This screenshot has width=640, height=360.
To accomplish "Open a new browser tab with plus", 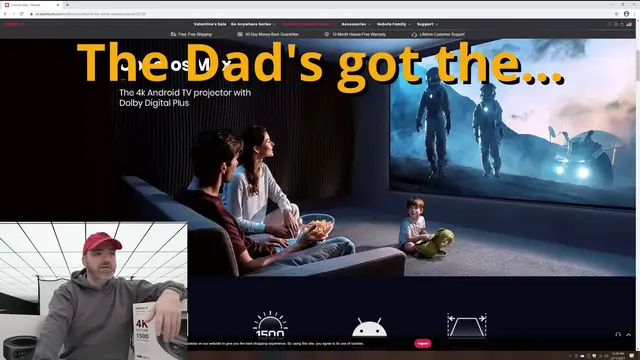I will coord(67,5).
